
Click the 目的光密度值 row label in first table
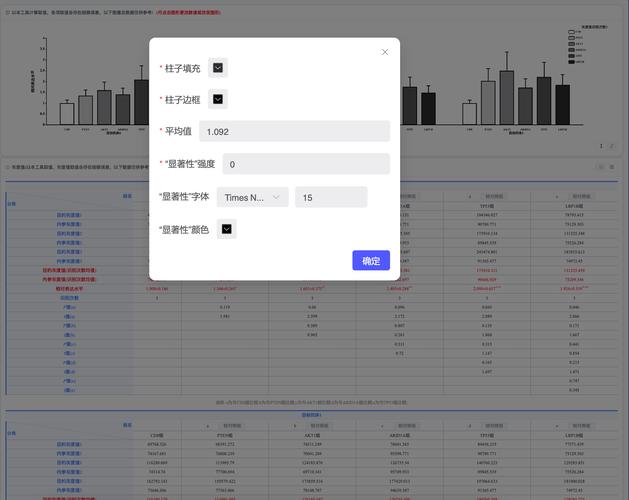pyautogui.click(x=69, y=215)
